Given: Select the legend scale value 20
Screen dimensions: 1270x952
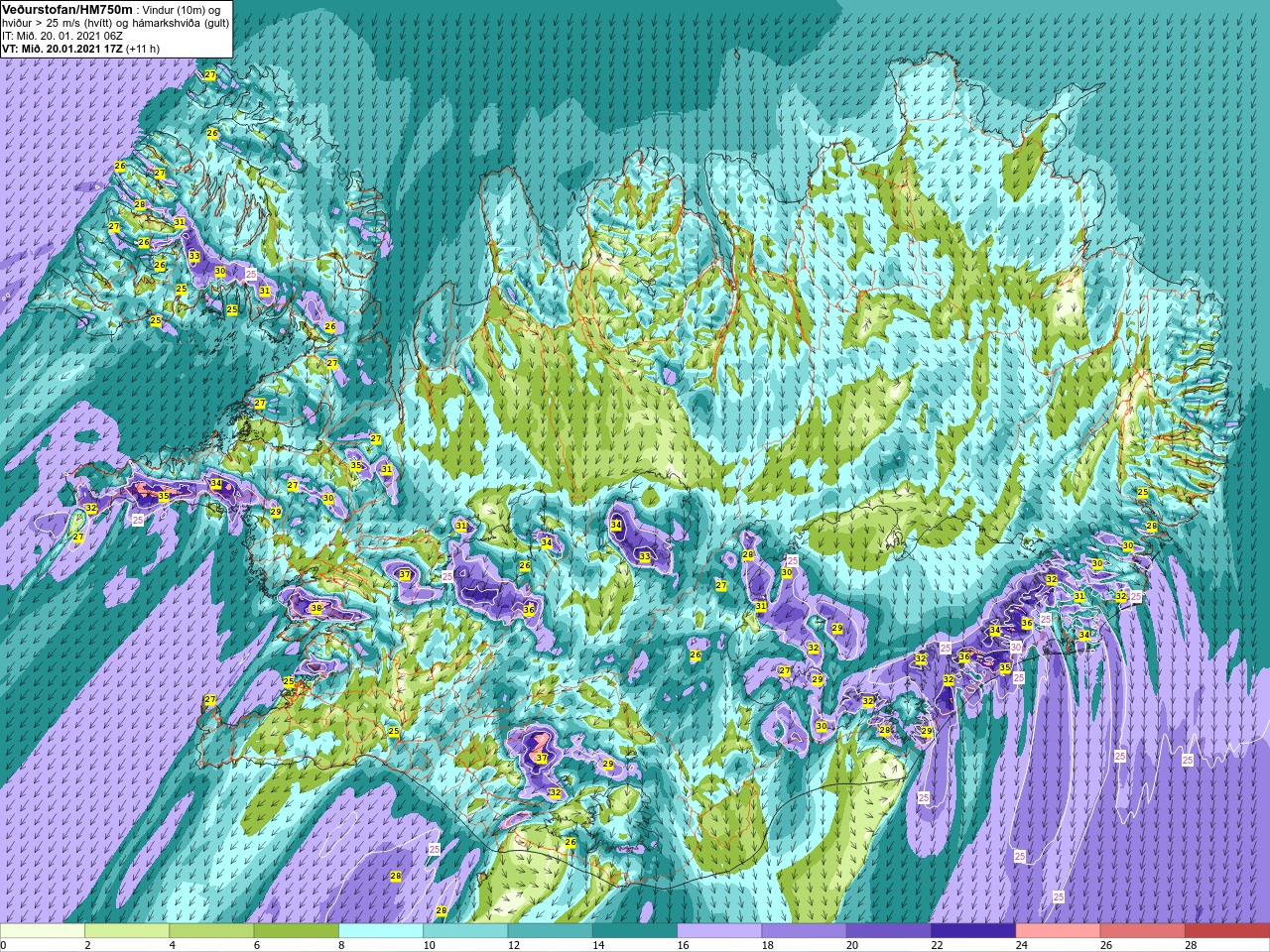Looking at the screenshot, I should pos(851,945).
